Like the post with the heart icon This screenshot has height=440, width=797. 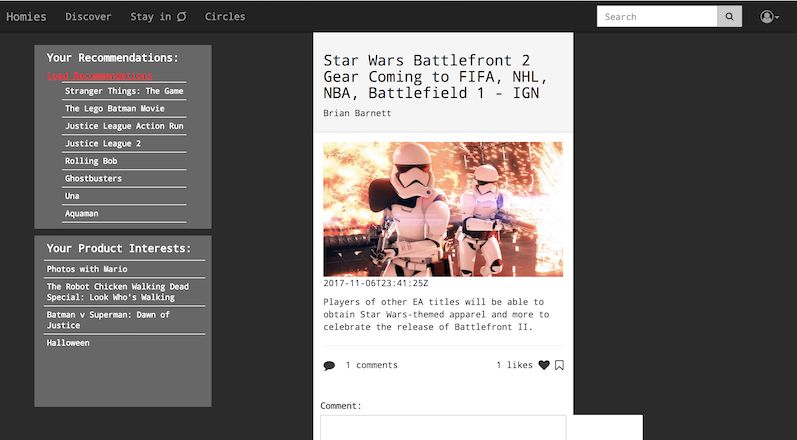544,365
